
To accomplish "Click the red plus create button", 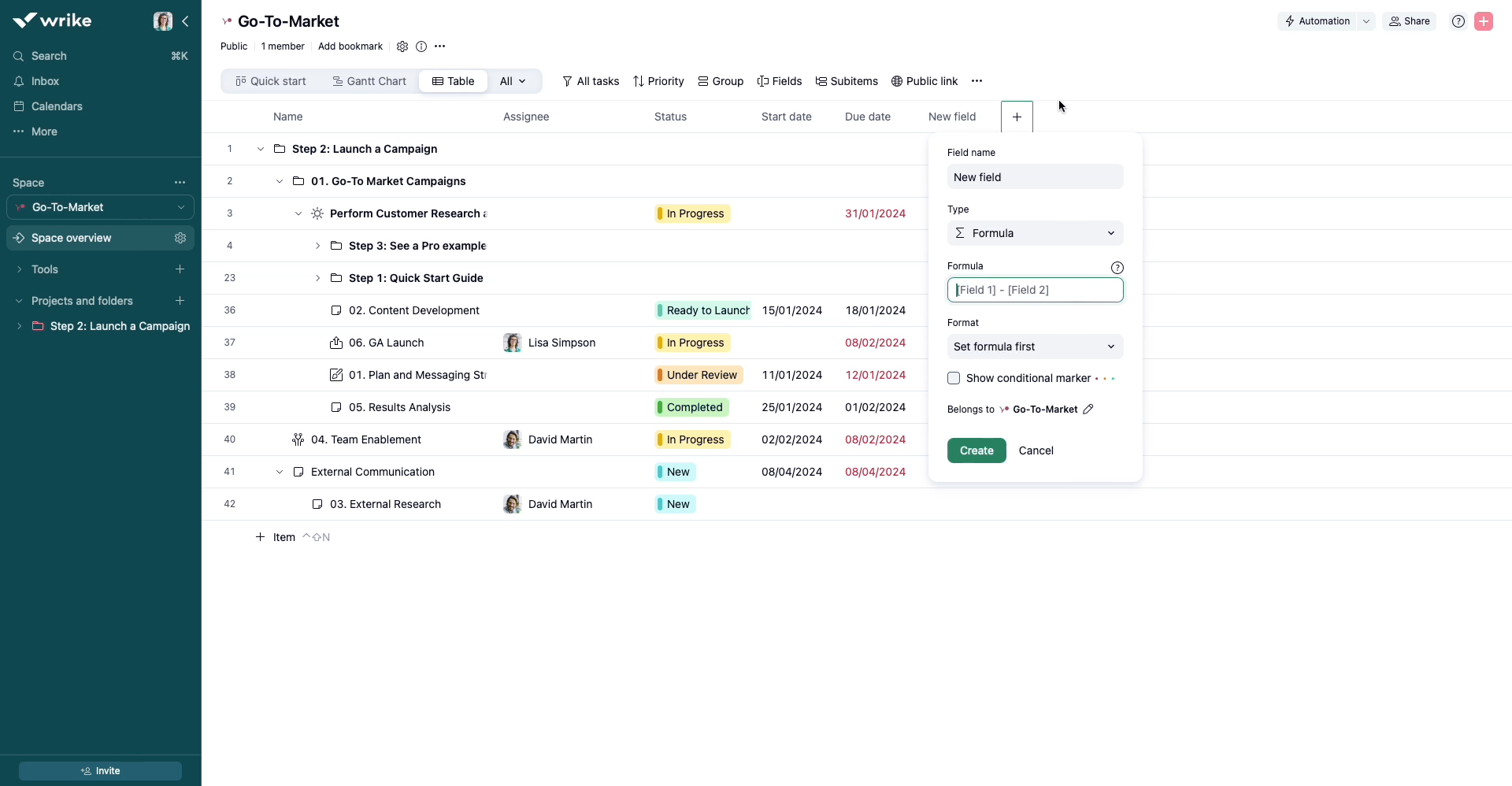I will tap(1484, 21).
